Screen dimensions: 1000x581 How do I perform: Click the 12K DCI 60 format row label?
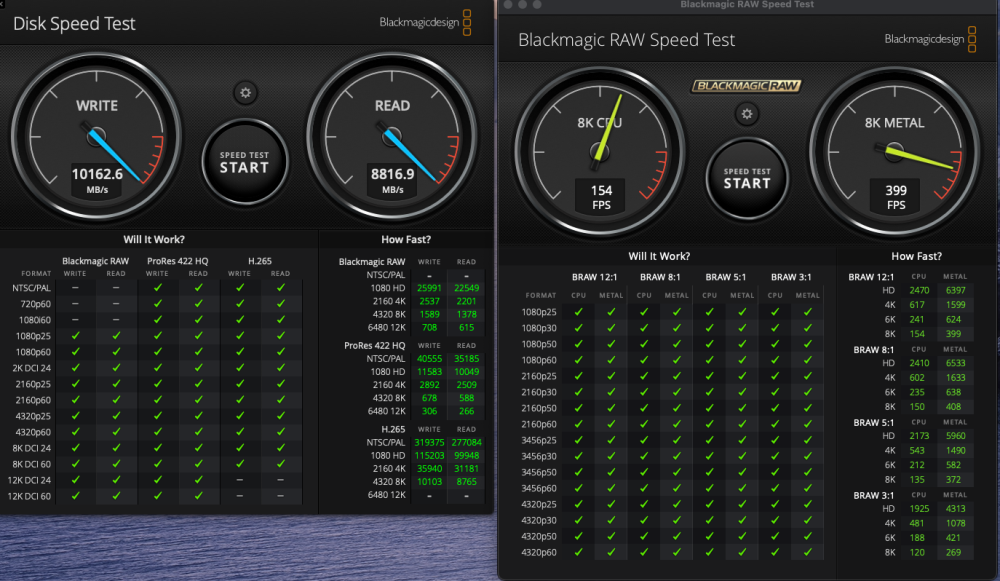[29, 496]
